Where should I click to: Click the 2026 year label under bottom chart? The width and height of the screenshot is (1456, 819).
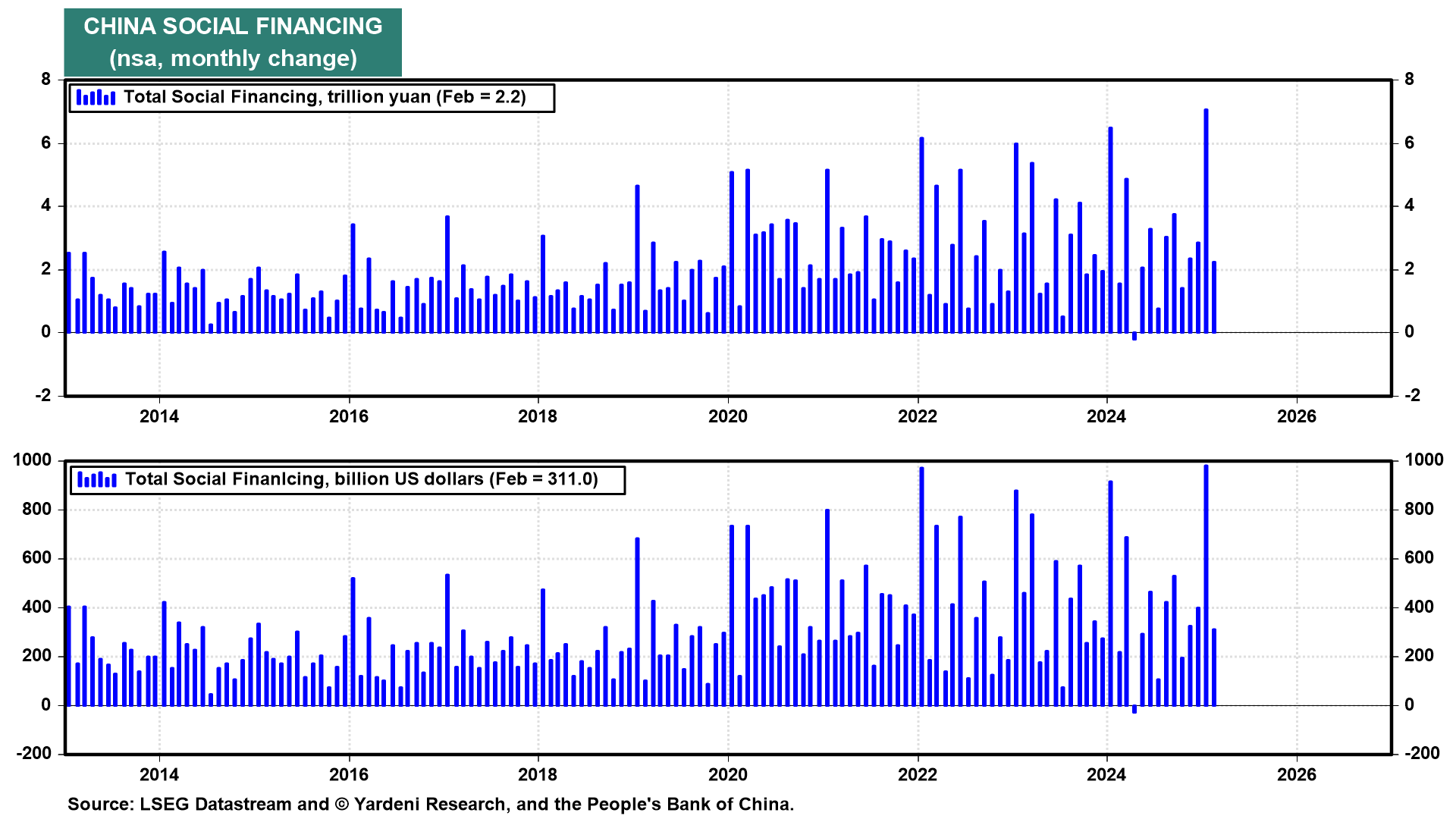tap(1296, 774)
